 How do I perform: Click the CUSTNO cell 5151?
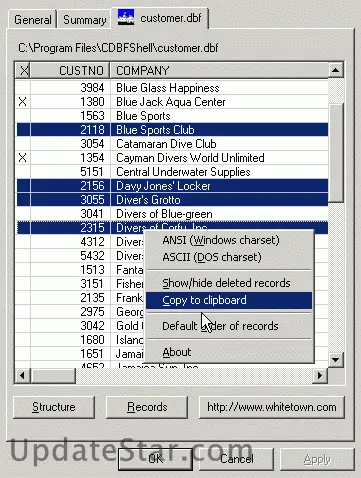coord(70,172)
